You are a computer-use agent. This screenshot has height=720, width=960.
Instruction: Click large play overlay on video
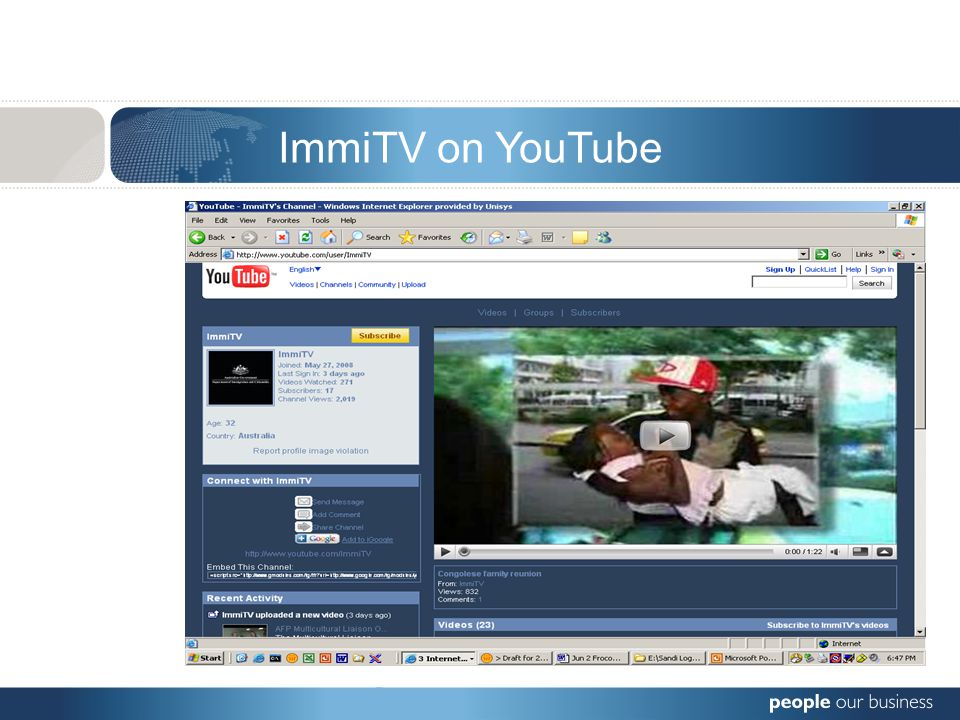click(665, 436)
